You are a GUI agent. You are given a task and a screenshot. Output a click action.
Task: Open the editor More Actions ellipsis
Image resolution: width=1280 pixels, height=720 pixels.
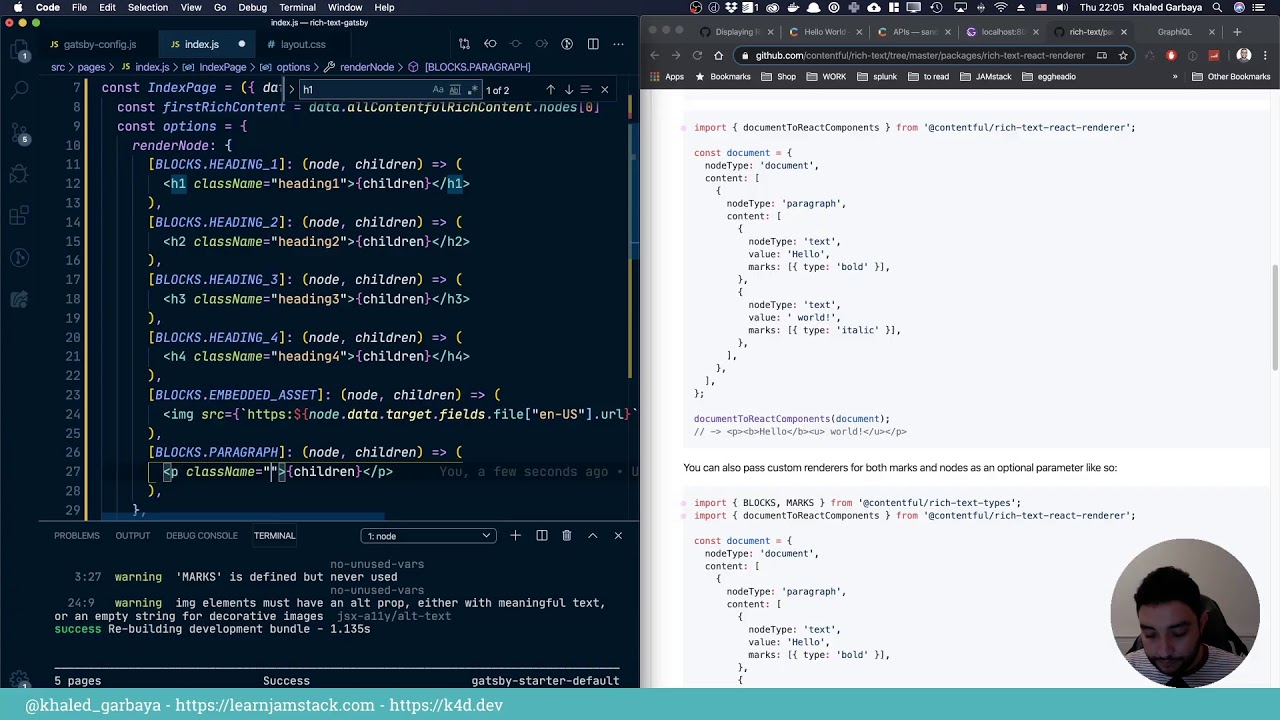click(619, 44)
